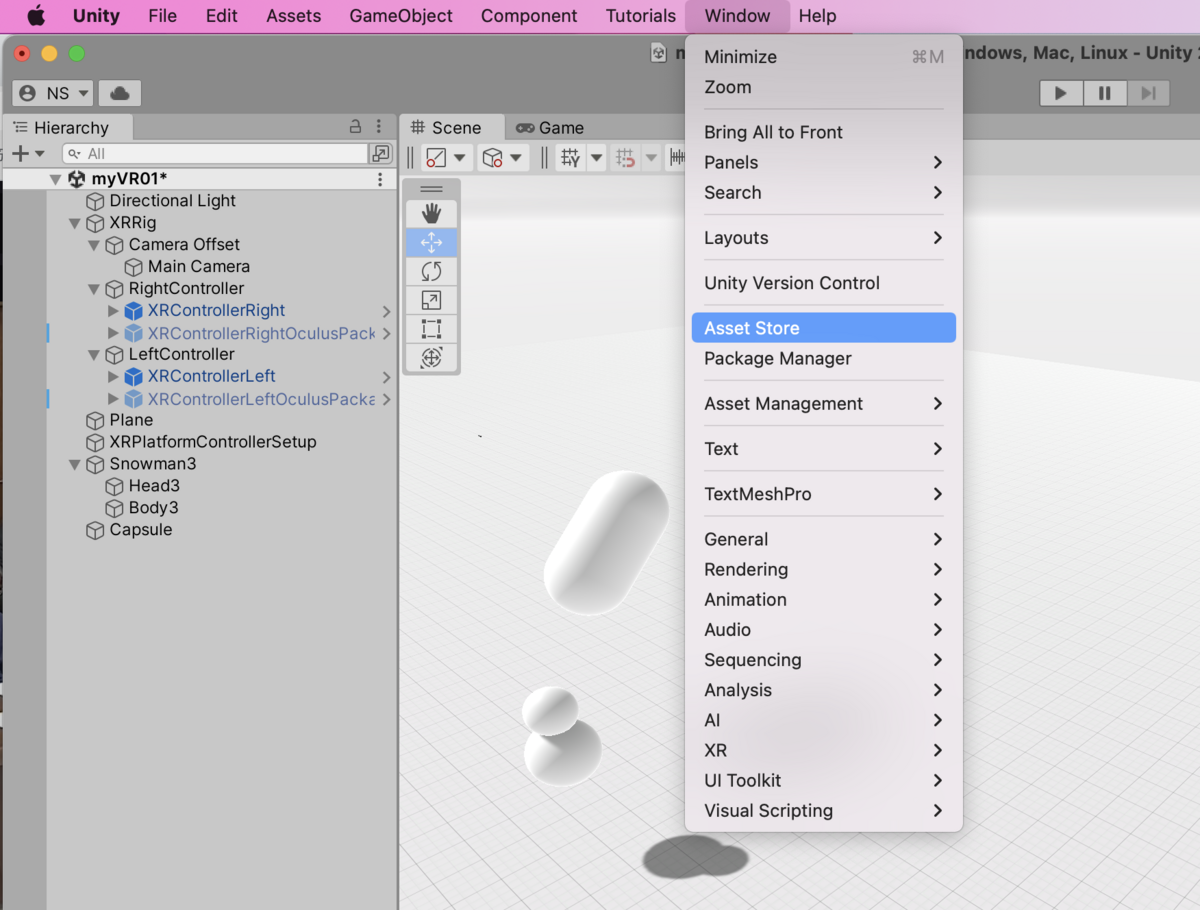Select Main Camera in Hierarchy
The height and width of the screenshot is (910, 1200).
coord(199,267)
